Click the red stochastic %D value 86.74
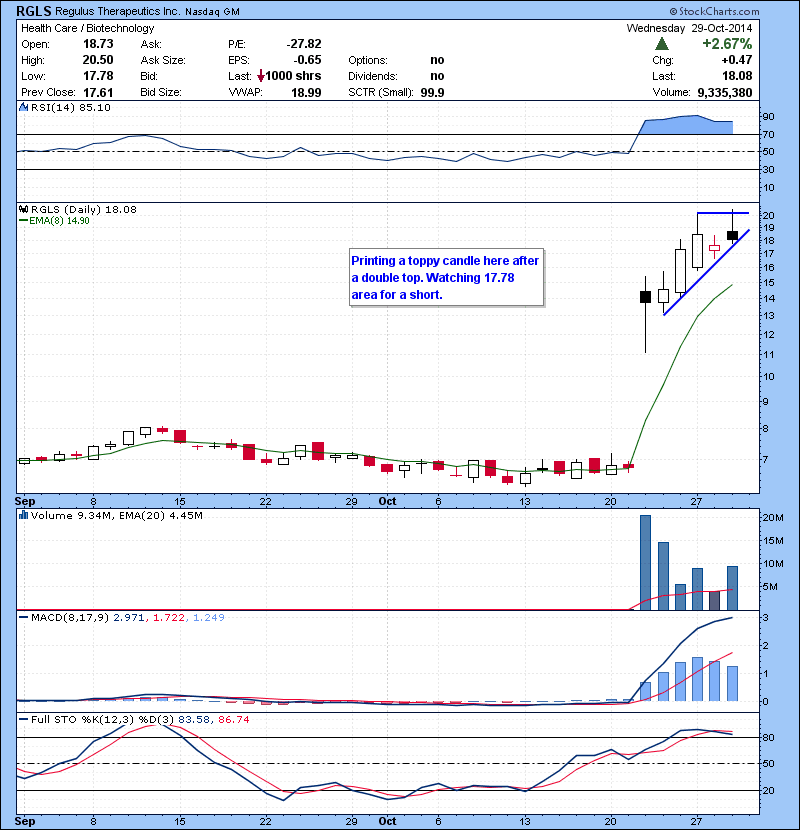Viewport: 800px width, 830px height. [233, 720]
